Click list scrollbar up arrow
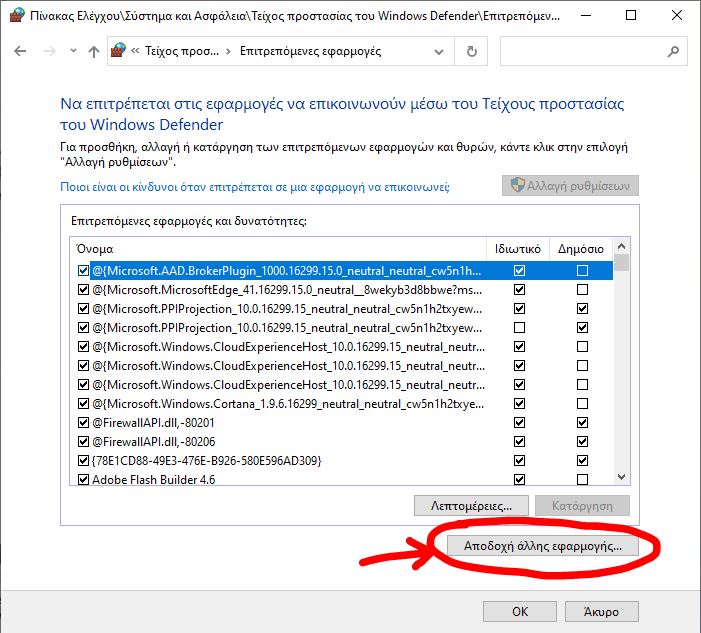 [x=621, y=246]
